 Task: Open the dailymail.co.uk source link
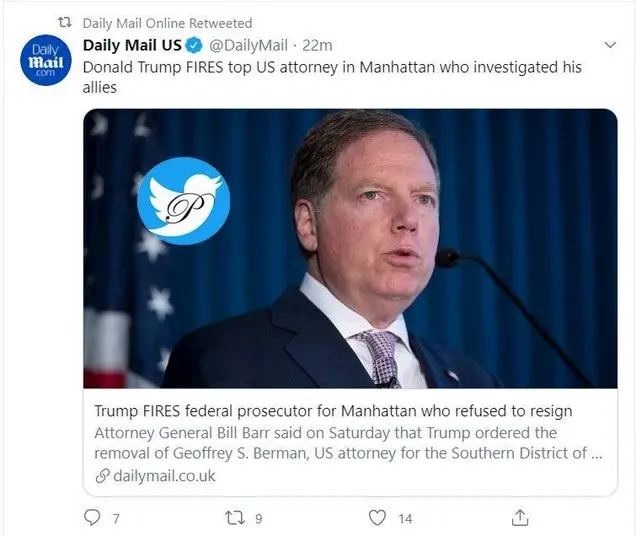point(162,476)
